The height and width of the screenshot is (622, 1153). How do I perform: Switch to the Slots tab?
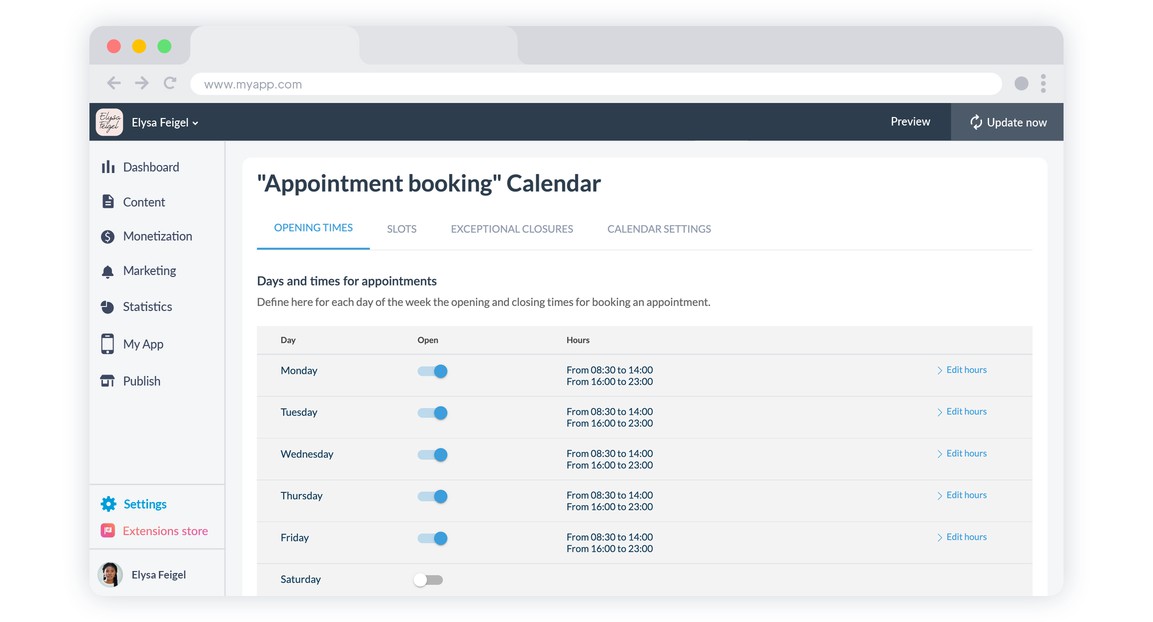[x=401, y=229]
